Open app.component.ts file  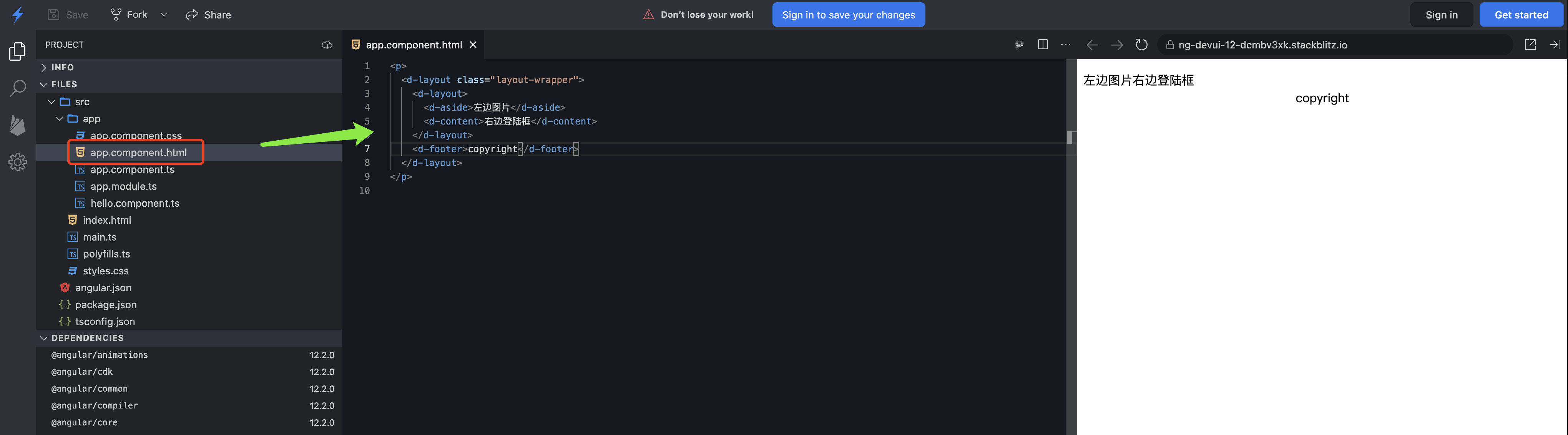coord(189,169)
